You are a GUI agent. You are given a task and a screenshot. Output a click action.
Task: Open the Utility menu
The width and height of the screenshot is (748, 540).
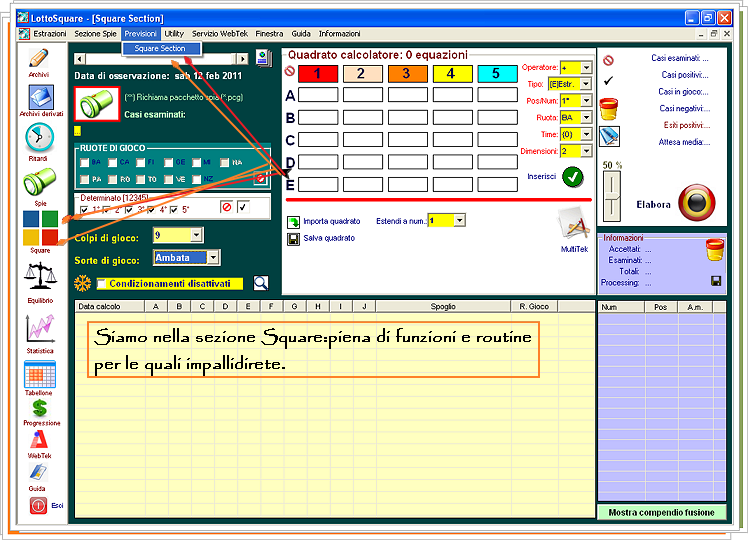click(174, 34)
